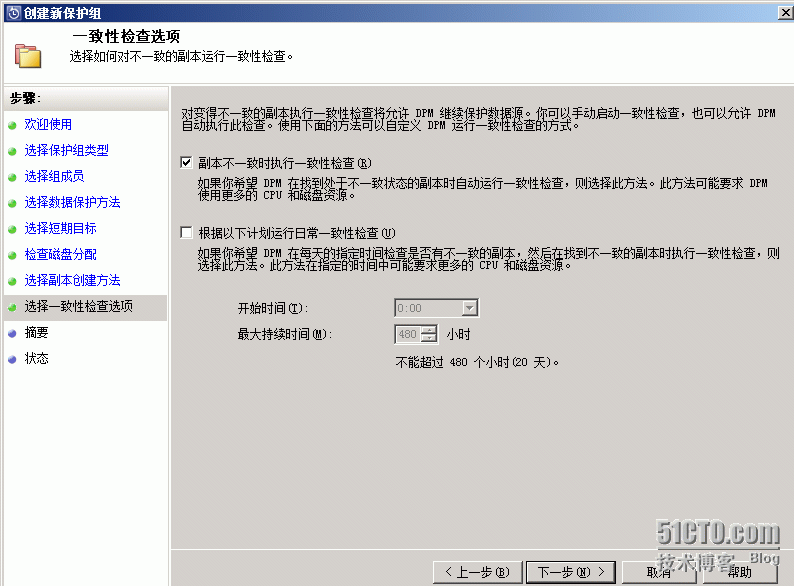Image resolution: width=794 pixels, height=586 pixels.
Task: Click the green bullet beside 选择短期目标
Action: pos(12,229)
